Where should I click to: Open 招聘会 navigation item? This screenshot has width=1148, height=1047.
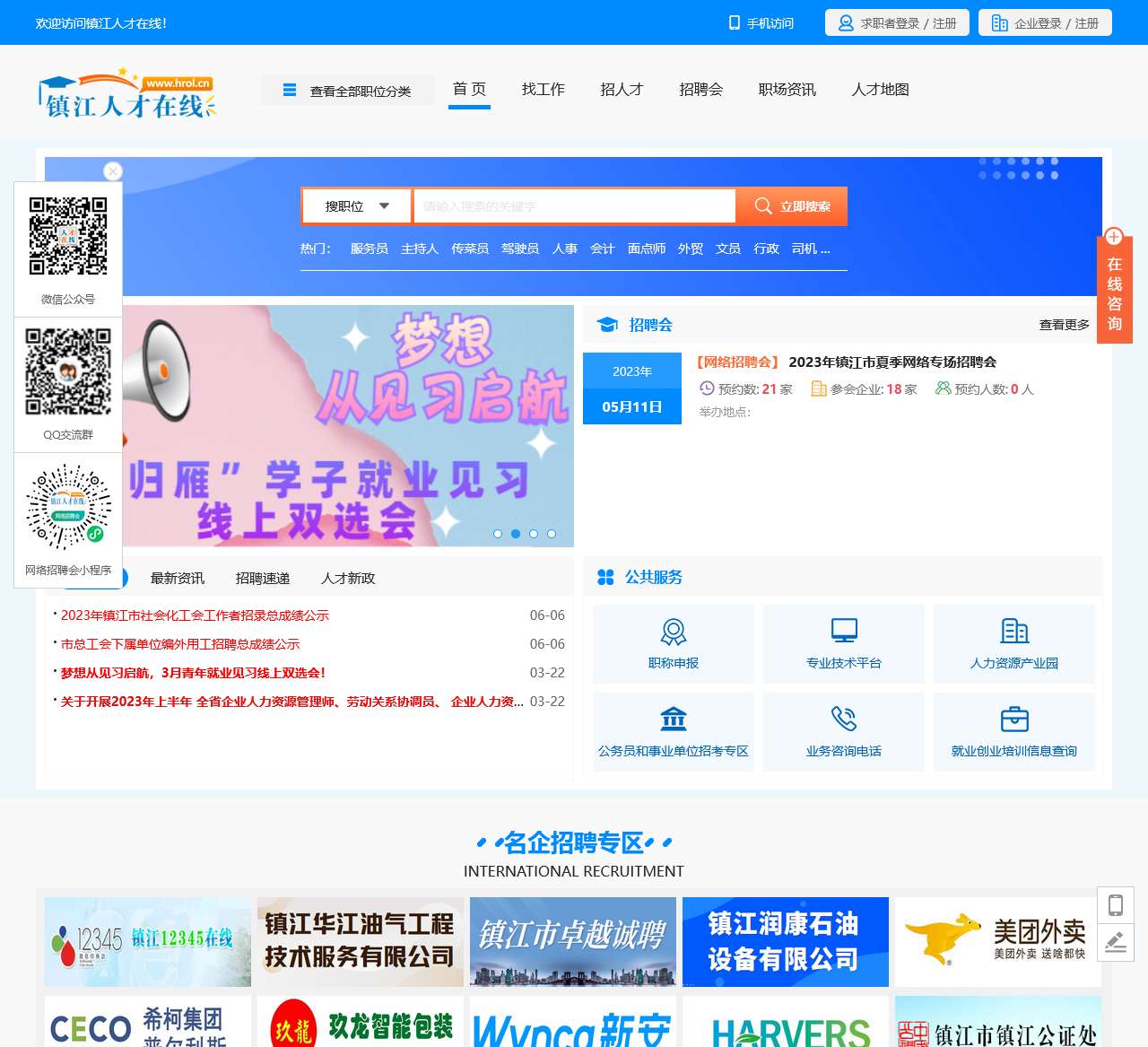click(701, 89)
